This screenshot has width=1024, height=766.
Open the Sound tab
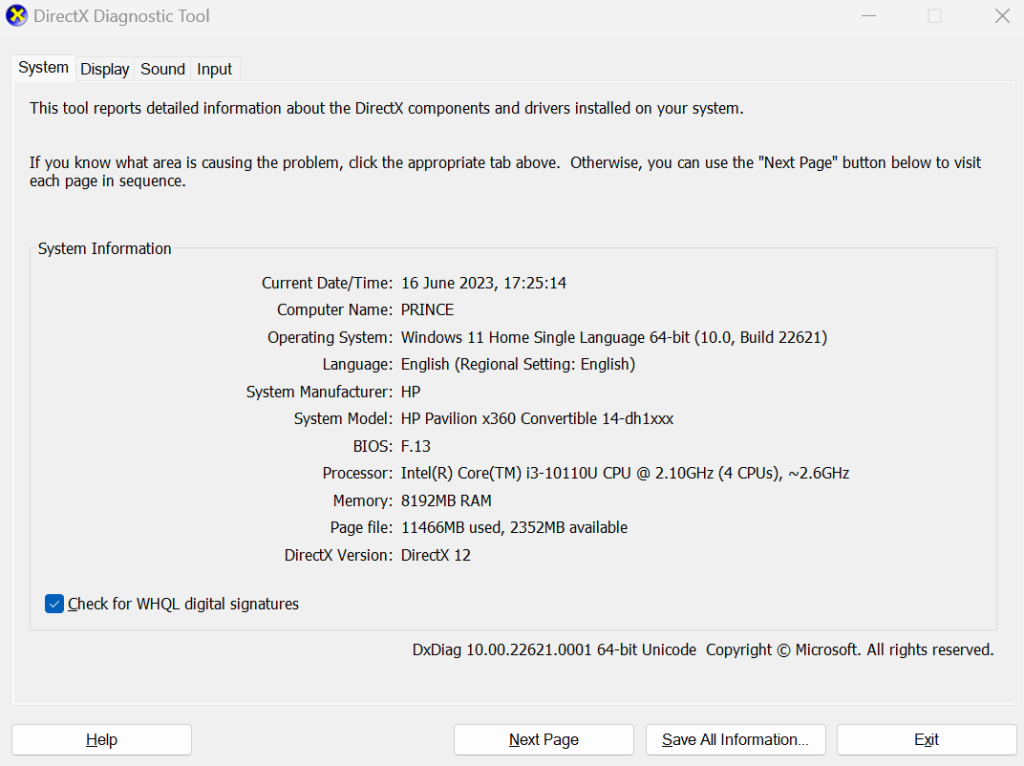coord(162,69)
